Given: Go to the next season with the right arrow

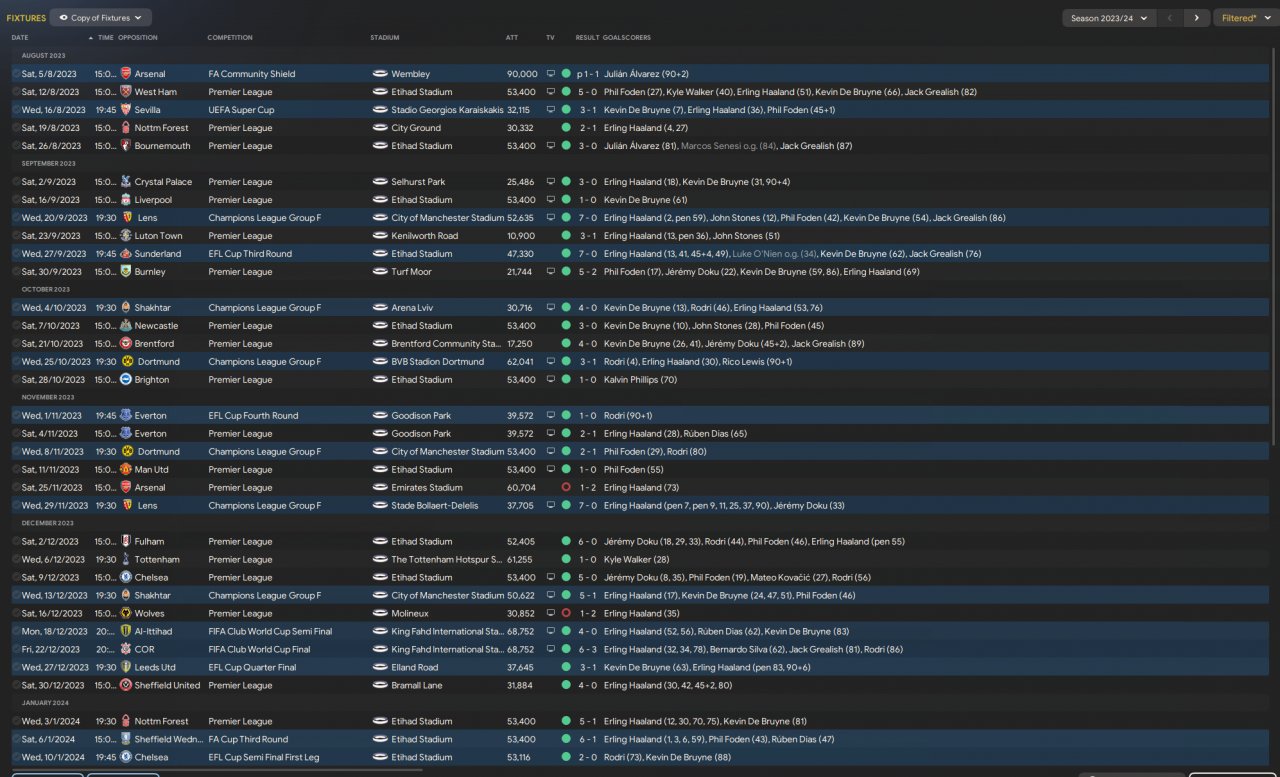Looking at the screenshot, I should tap(1196, 18).
